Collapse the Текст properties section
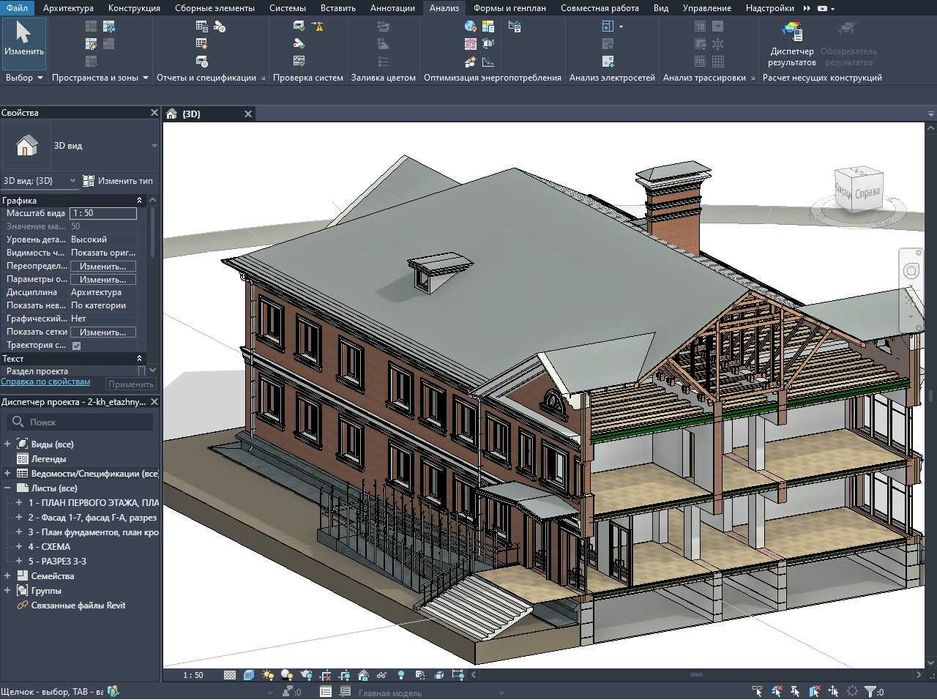The image size is (937, 700). 139,358
